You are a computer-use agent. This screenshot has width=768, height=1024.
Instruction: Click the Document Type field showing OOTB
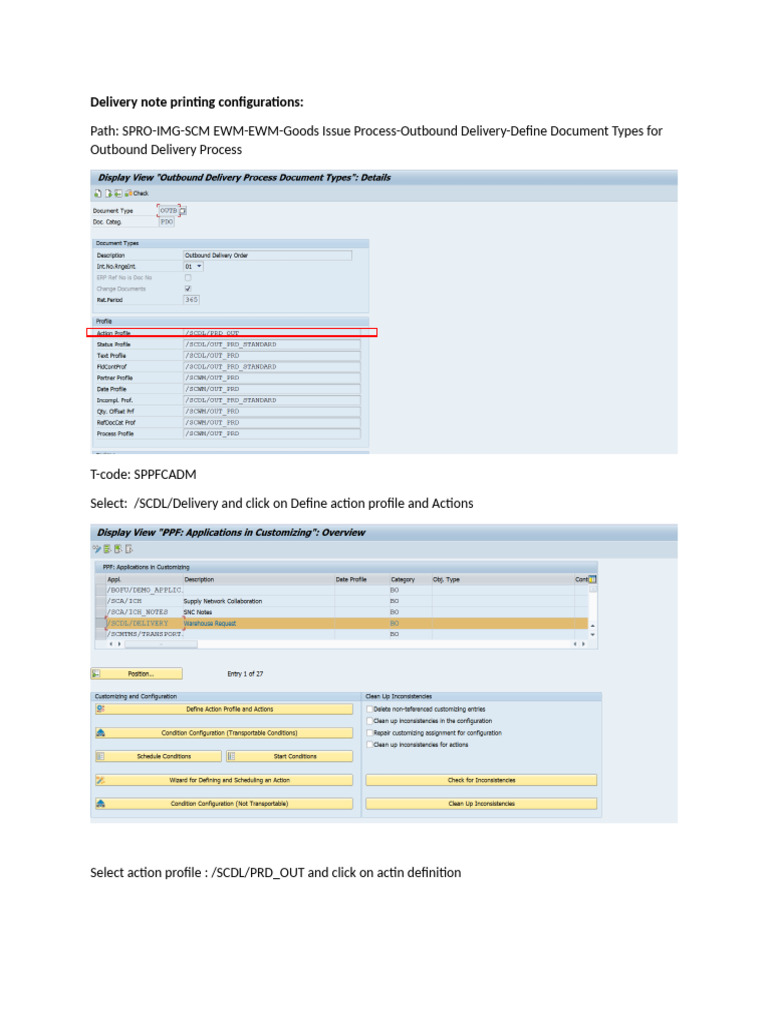coord(168,211)
